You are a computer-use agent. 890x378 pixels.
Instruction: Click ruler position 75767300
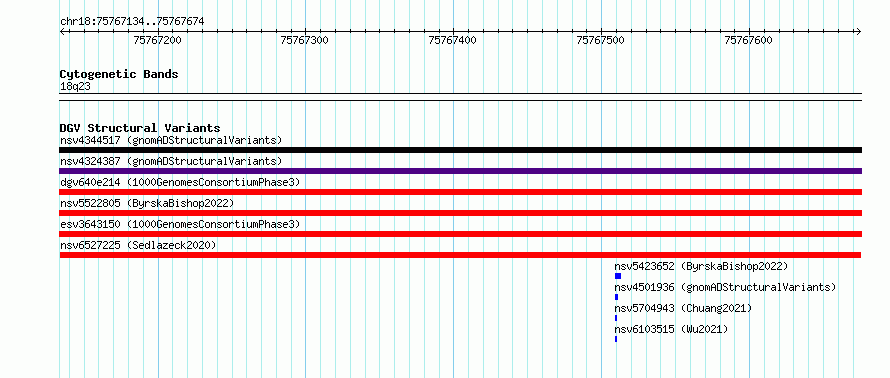click(x=305, y=40)
